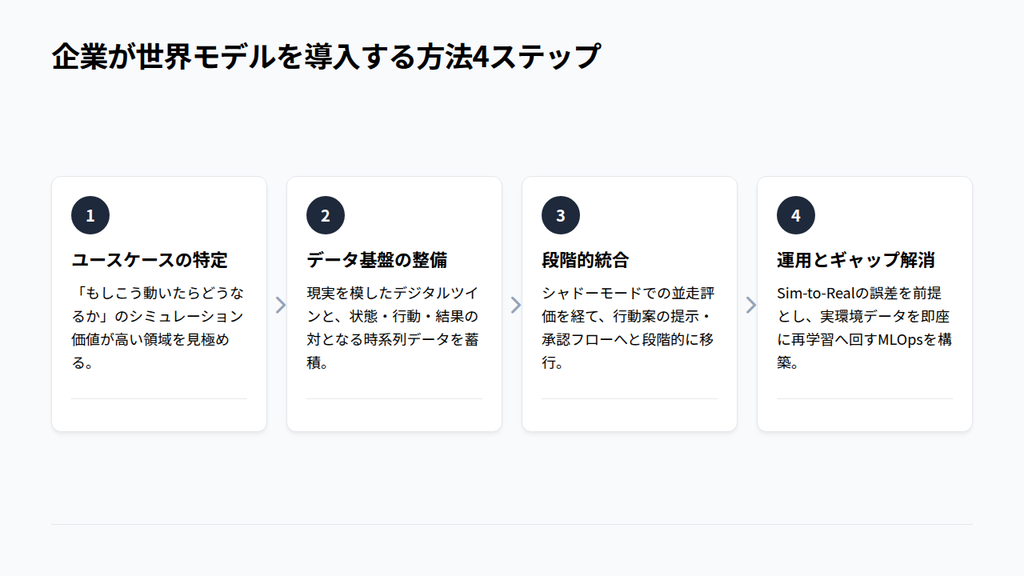Select the description mentioning シャドーモード
Image resolution: width=1024 pixels, height=576 pixels.
click(x=628, y=328)
